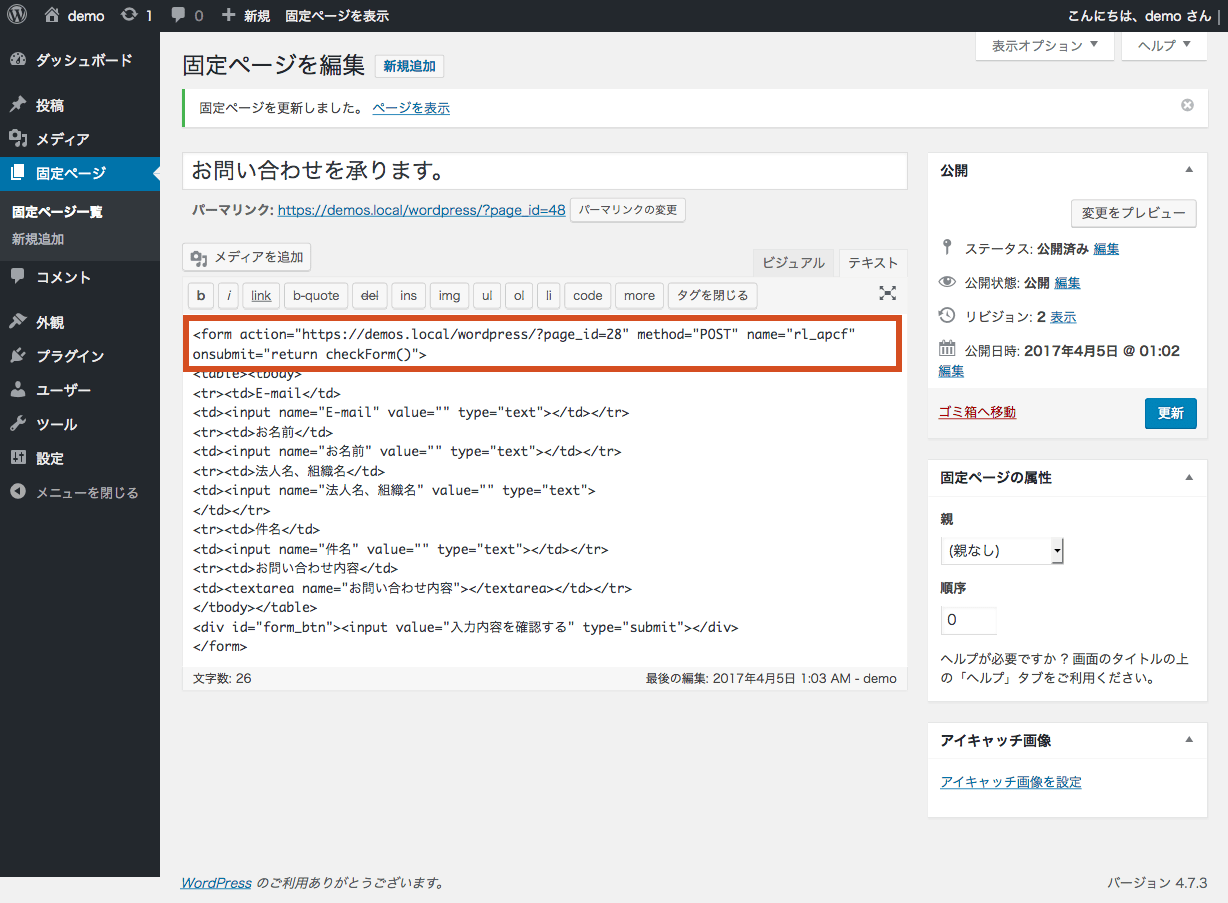1228x903 pixels.
Task: Edit visibility via 公開状態 編集 link
Action: point(1067,283)
